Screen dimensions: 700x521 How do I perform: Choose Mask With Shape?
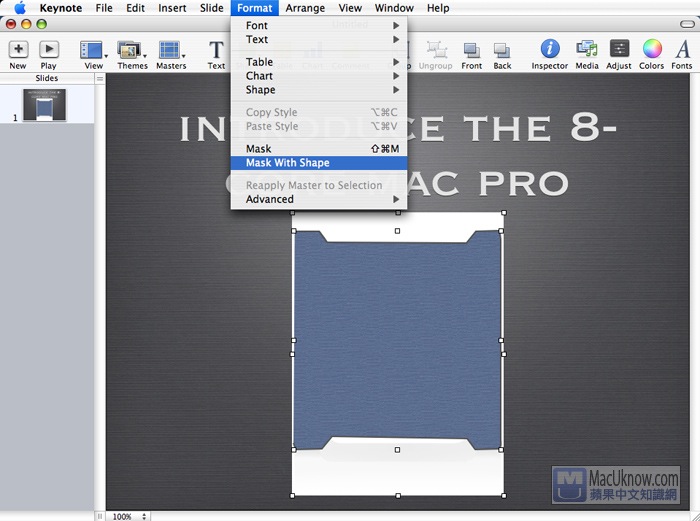(319, 163)
